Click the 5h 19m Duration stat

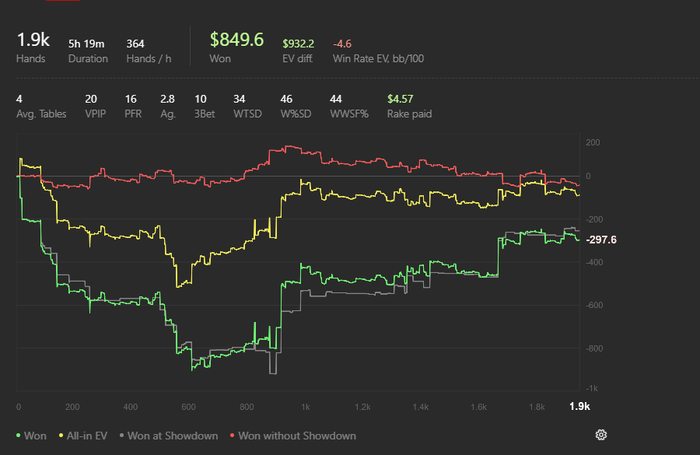(x=87, y=43)
